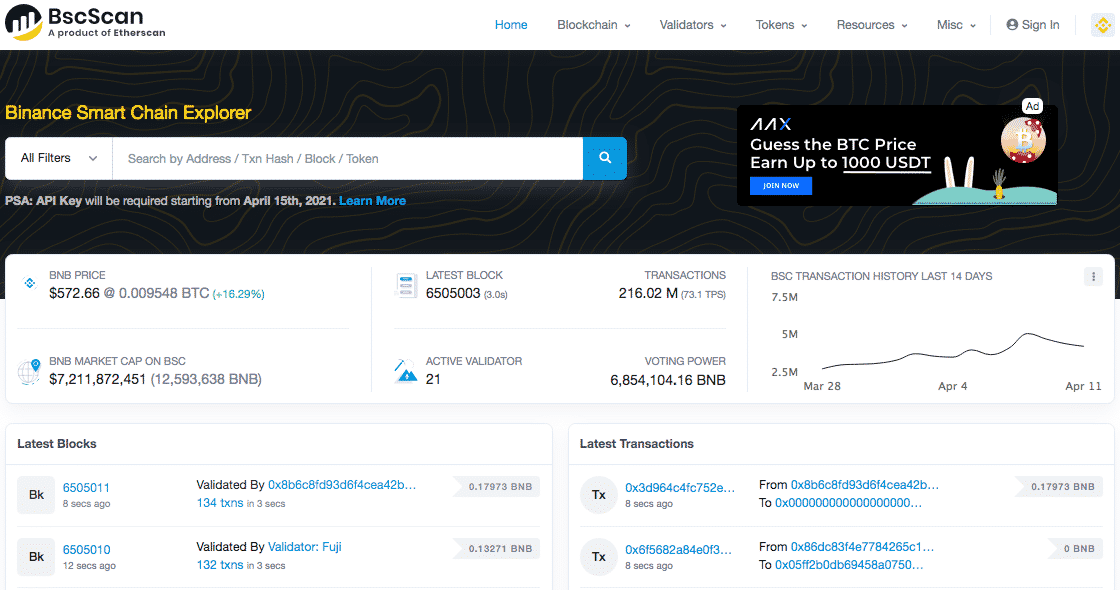Click the Sign In link
This screenshot has width=1120, height=590.
pos(1033,25)
